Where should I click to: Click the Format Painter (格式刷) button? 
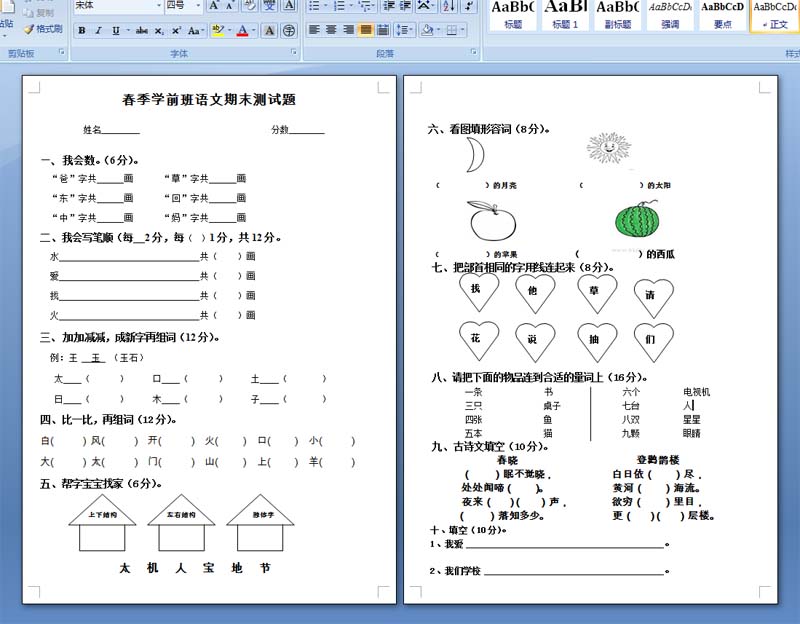click(x=43, y=29)
